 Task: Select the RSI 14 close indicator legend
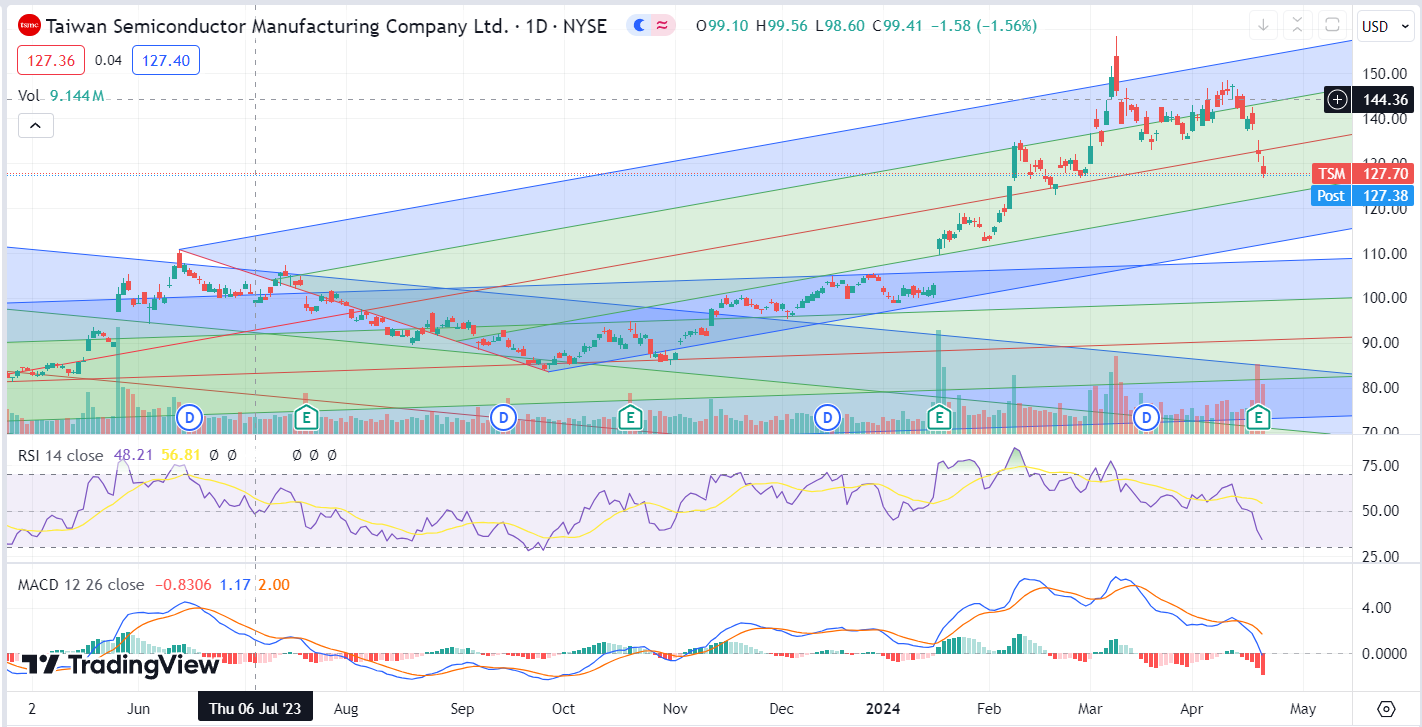coord(60,455)
